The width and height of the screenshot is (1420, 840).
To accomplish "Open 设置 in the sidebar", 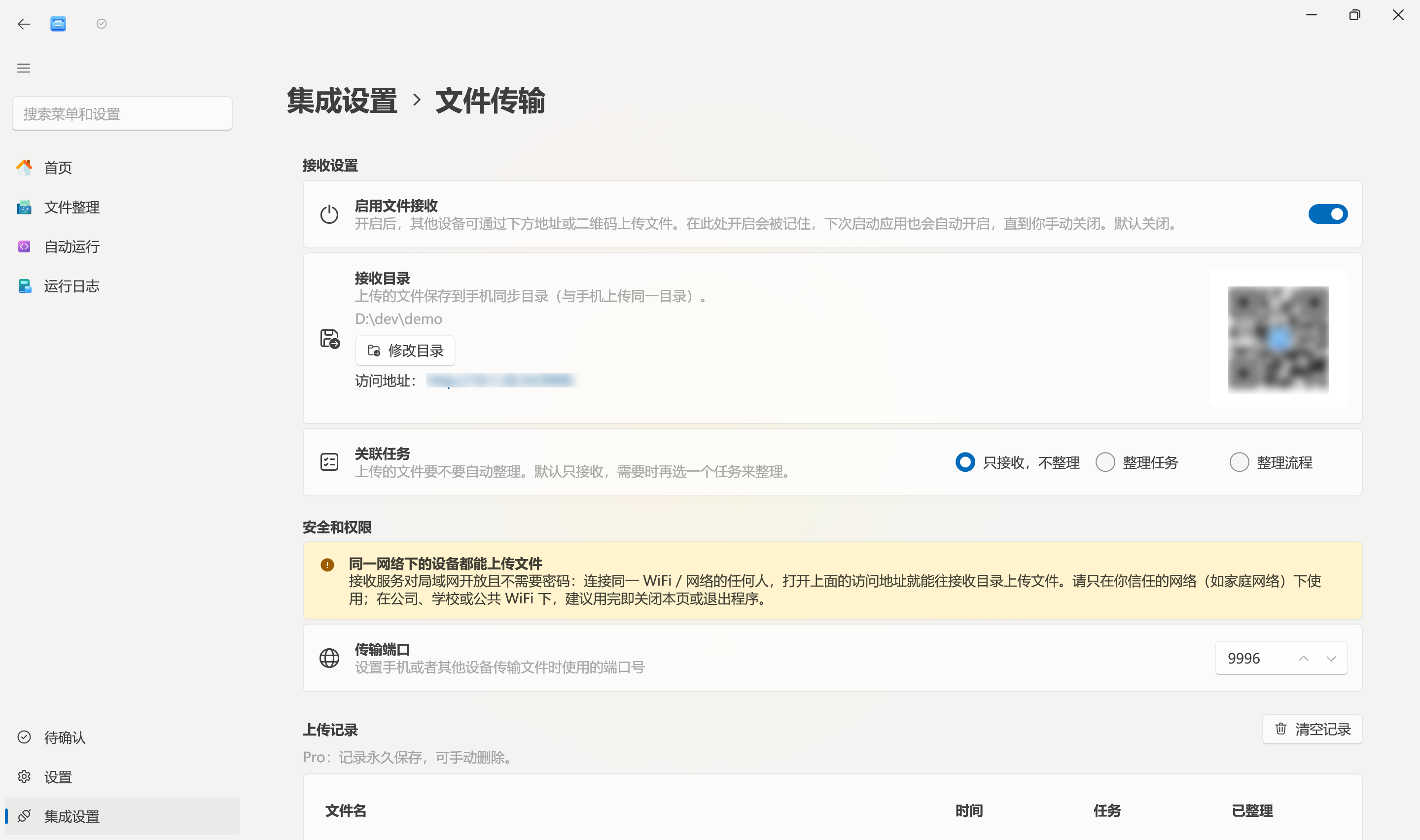I will tap(122, 776).
